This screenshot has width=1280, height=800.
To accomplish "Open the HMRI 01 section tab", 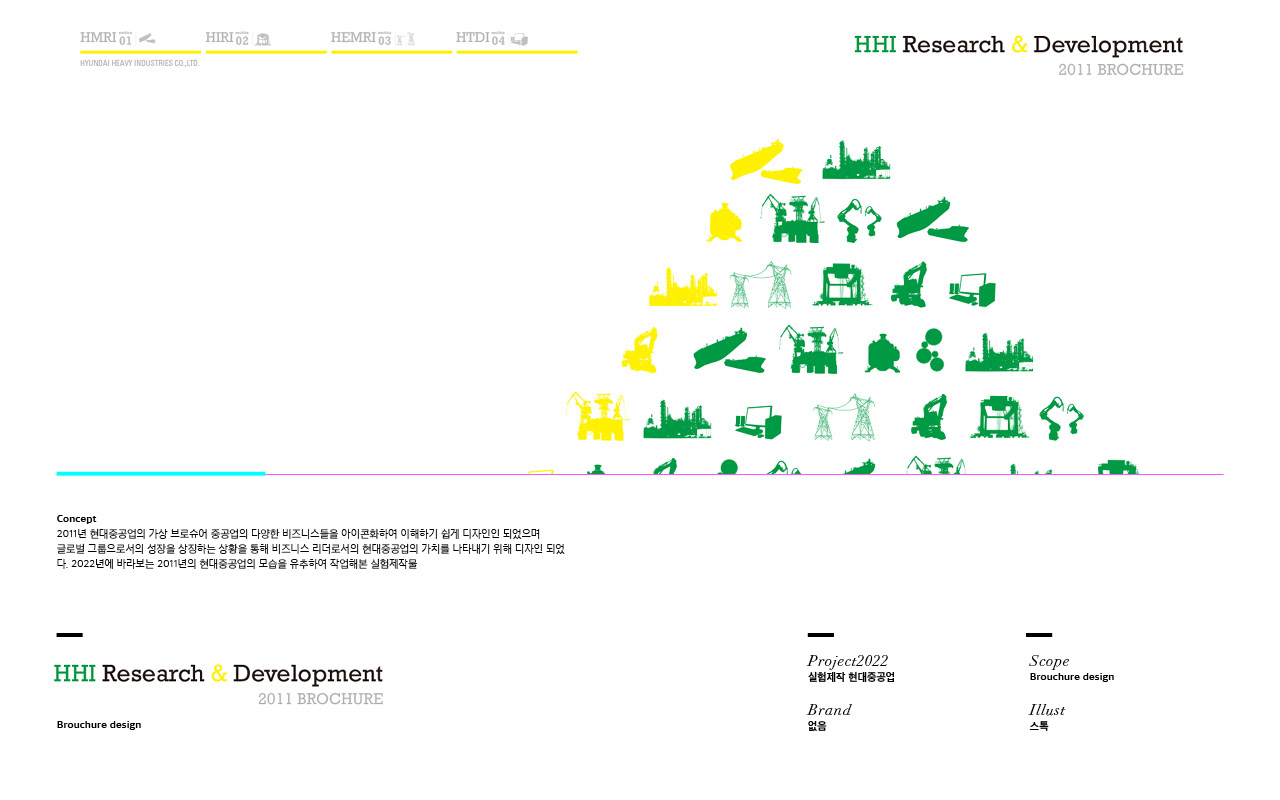I will point(140,40).
